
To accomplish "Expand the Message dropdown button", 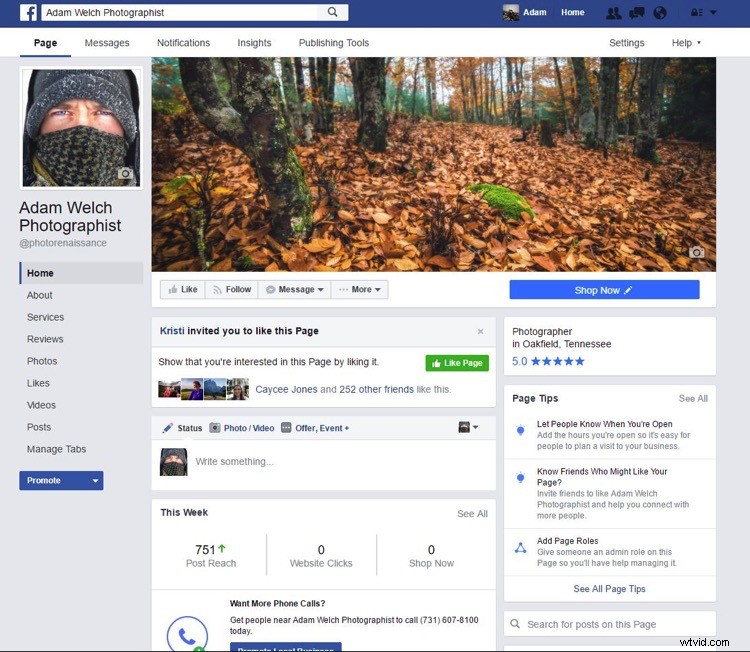I will click(x=295, y=289).
